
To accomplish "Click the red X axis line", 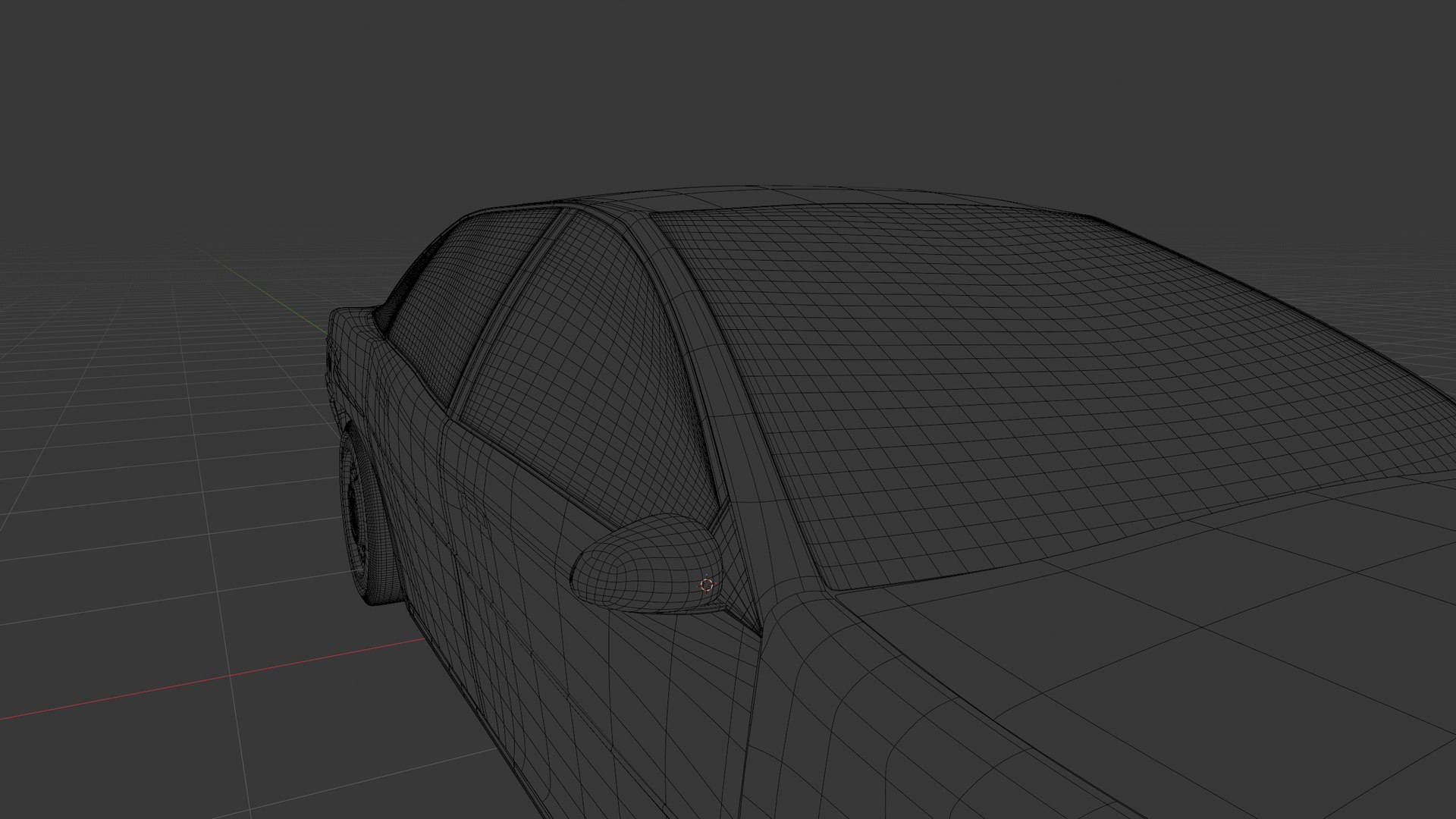I will 212,679.
